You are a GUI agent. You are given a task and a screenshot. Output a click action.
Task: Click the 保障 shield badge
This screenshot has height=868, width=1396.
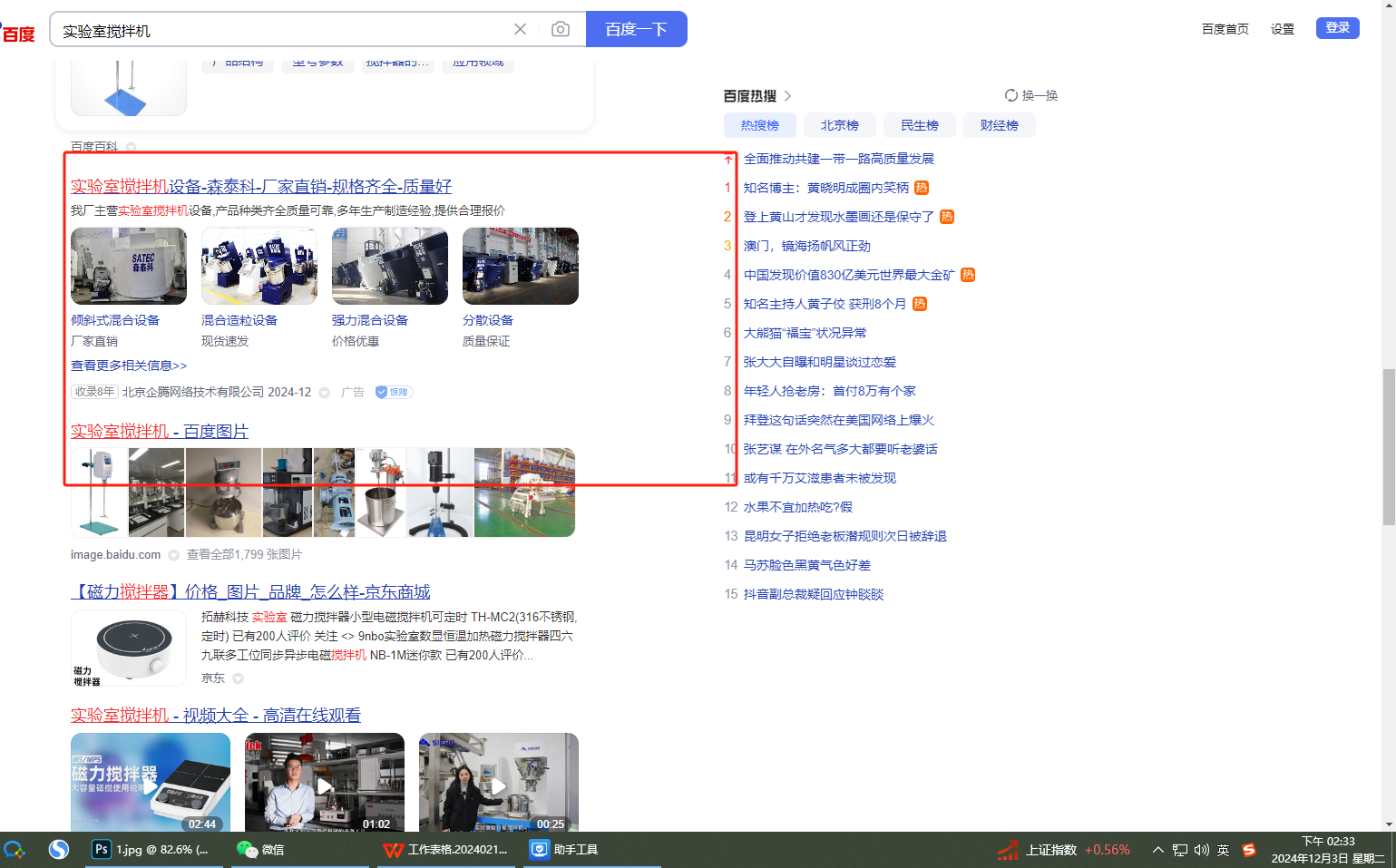395,392
